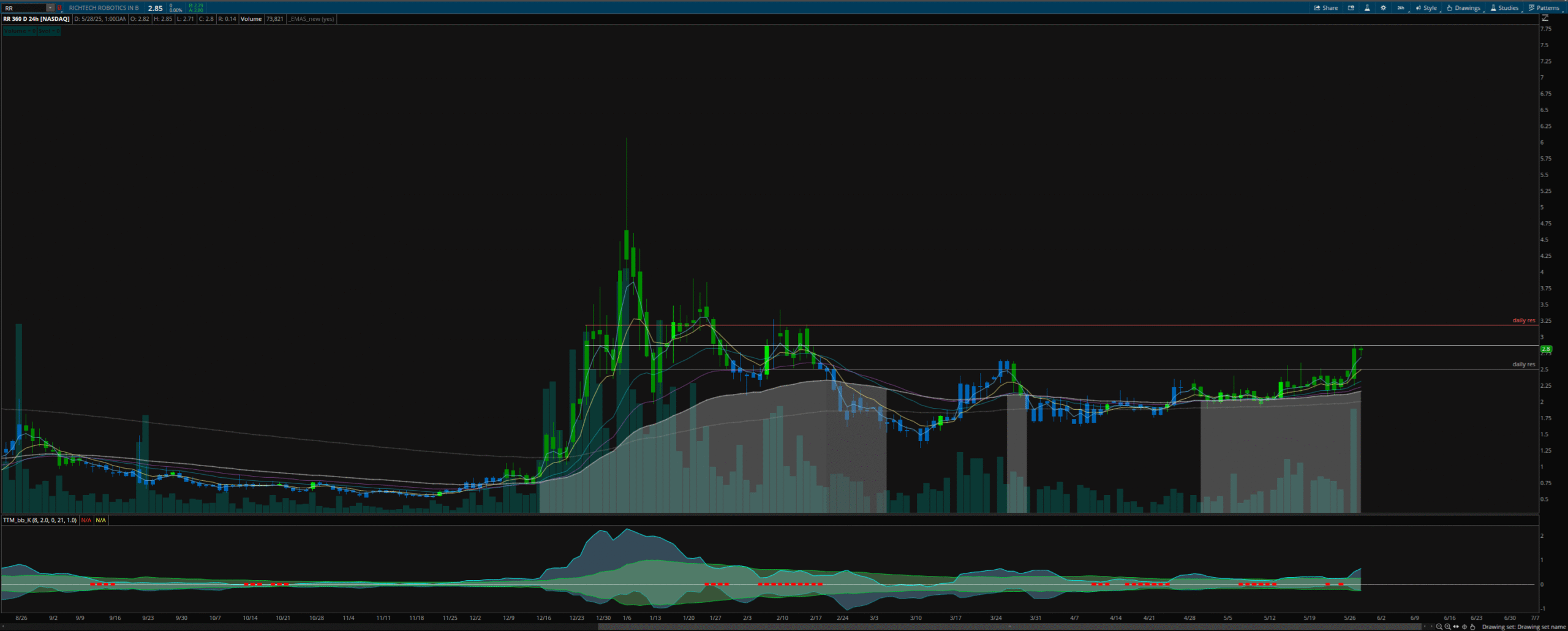Open chart settings gear icon
The height and width of the screenshot is (631, 1568).
[1383, 8]
